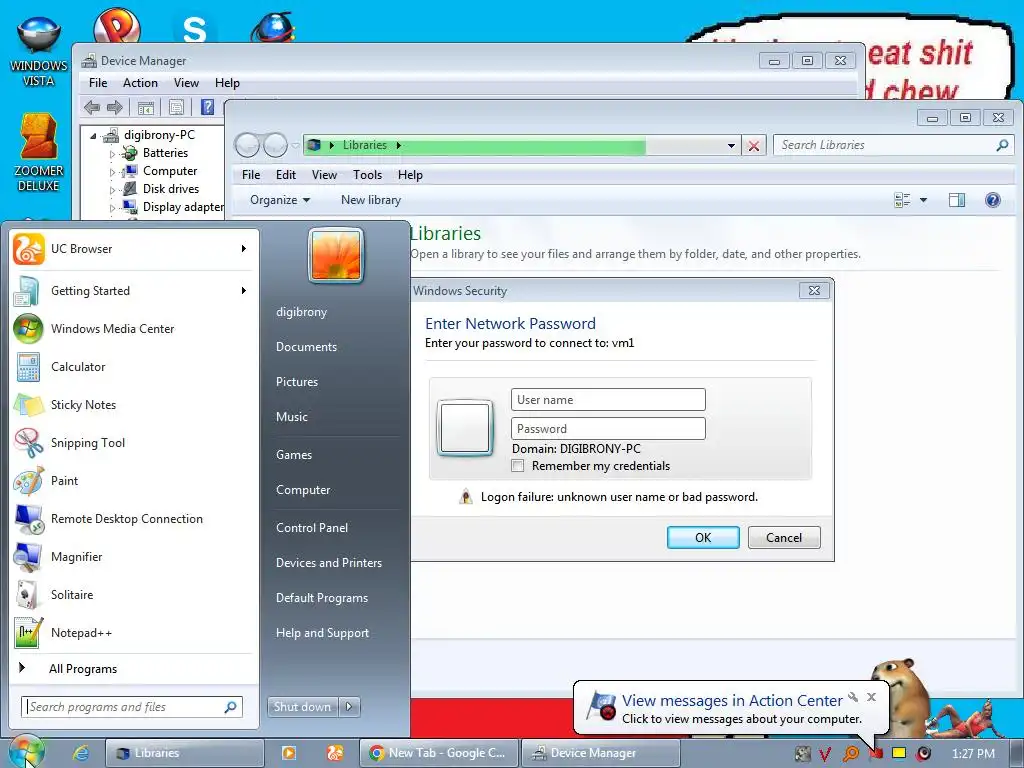Screen dimensions: 1024x768
Task: Open Notepad++ from Start menu
Action: [x=133, y=633]
